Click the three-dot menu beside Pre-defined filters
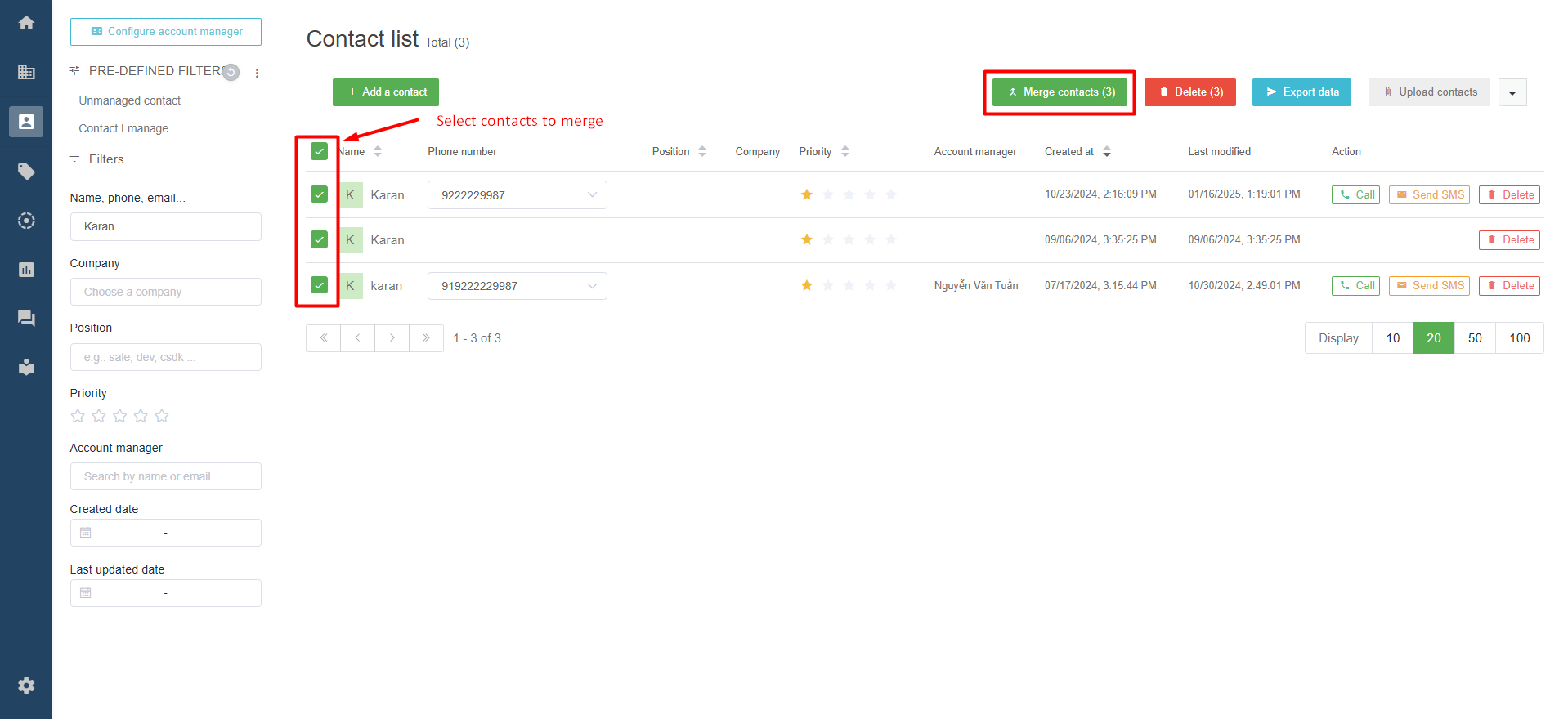The image size is (1568, 719). (257, 73)
